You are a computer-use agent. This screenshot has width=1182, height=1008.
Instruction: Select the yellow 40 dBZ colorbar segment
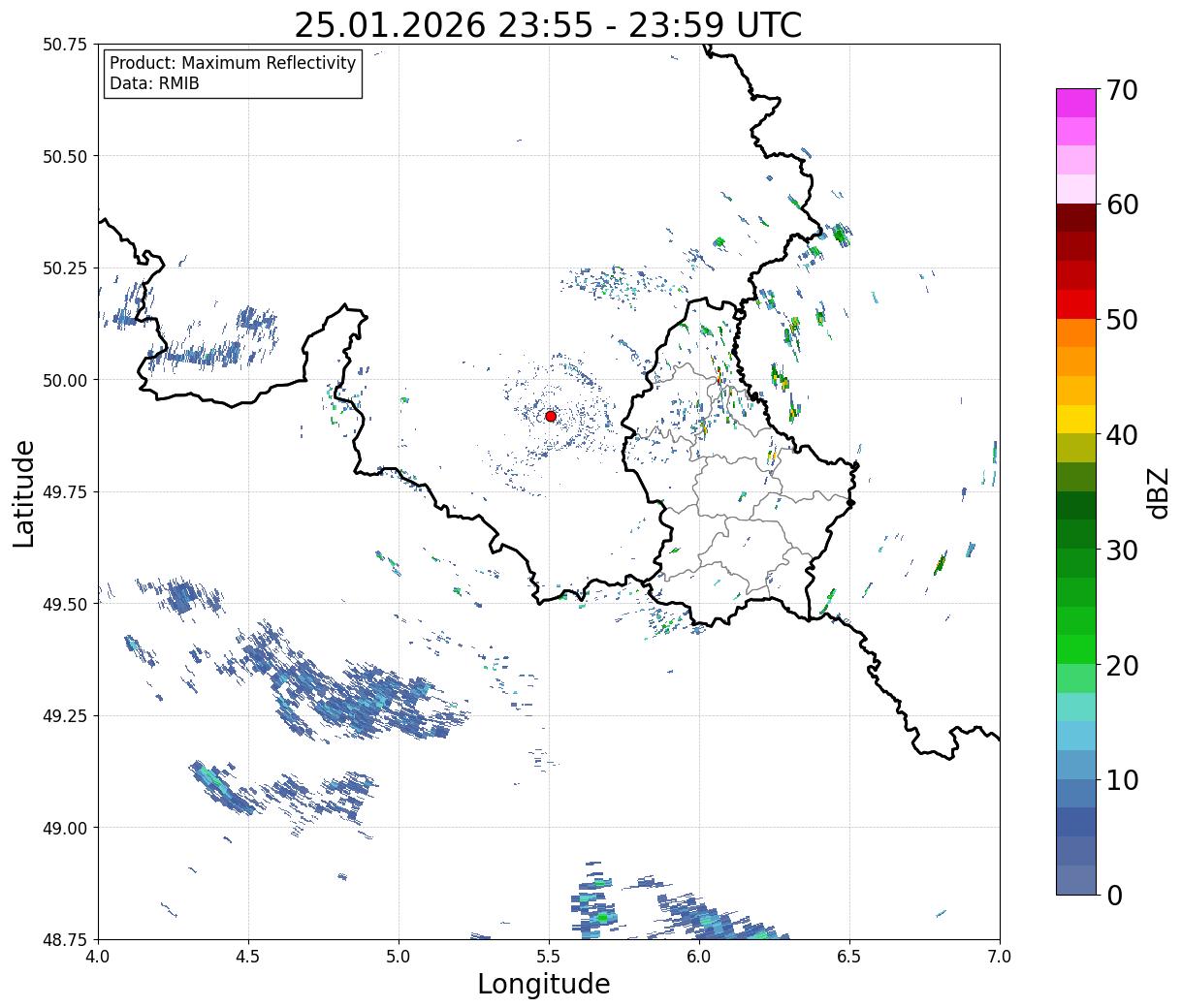pyautogui.click(x=1076, y=419)
